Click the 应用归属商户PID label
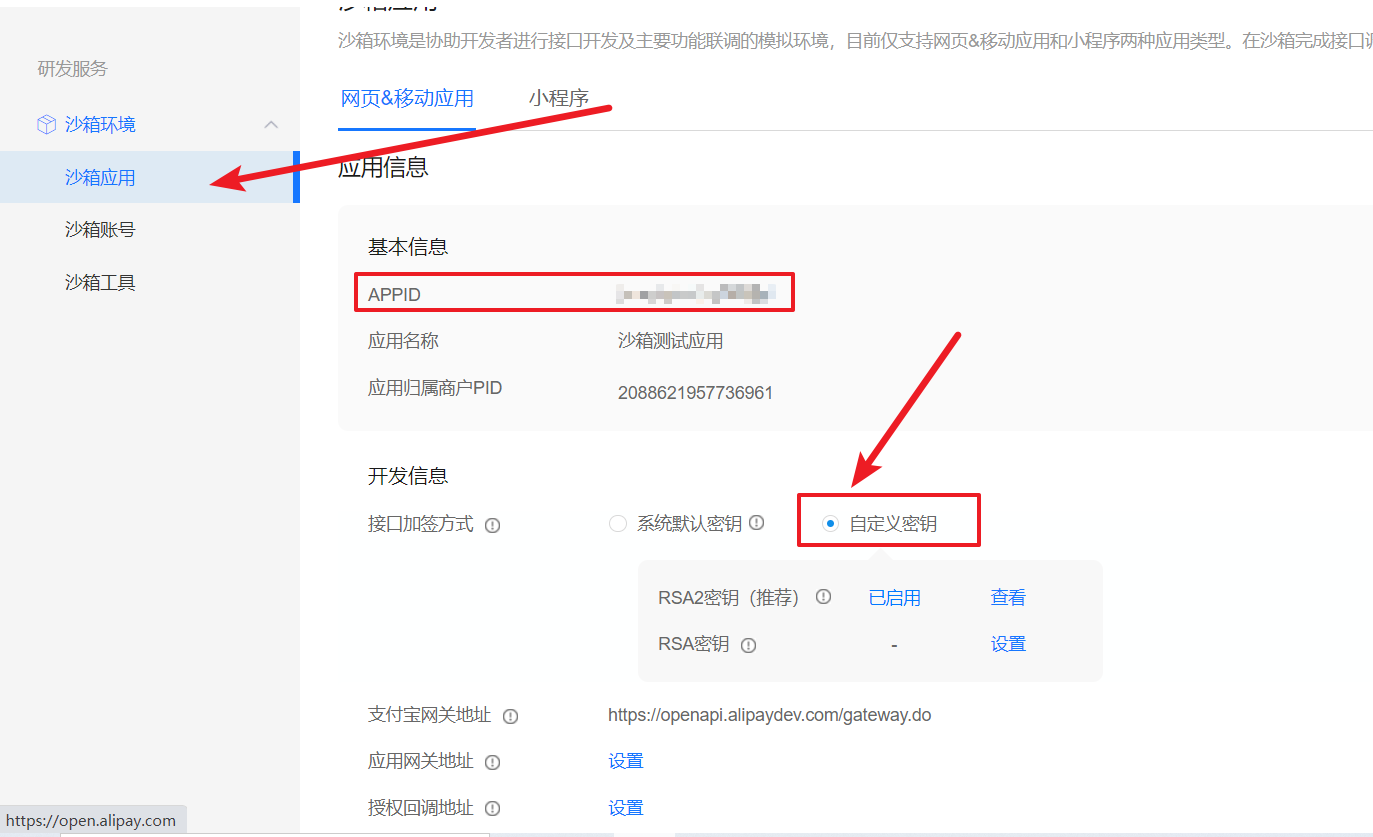The width and height of the screenshot is (1373, 837). click(x=435, y=388)
